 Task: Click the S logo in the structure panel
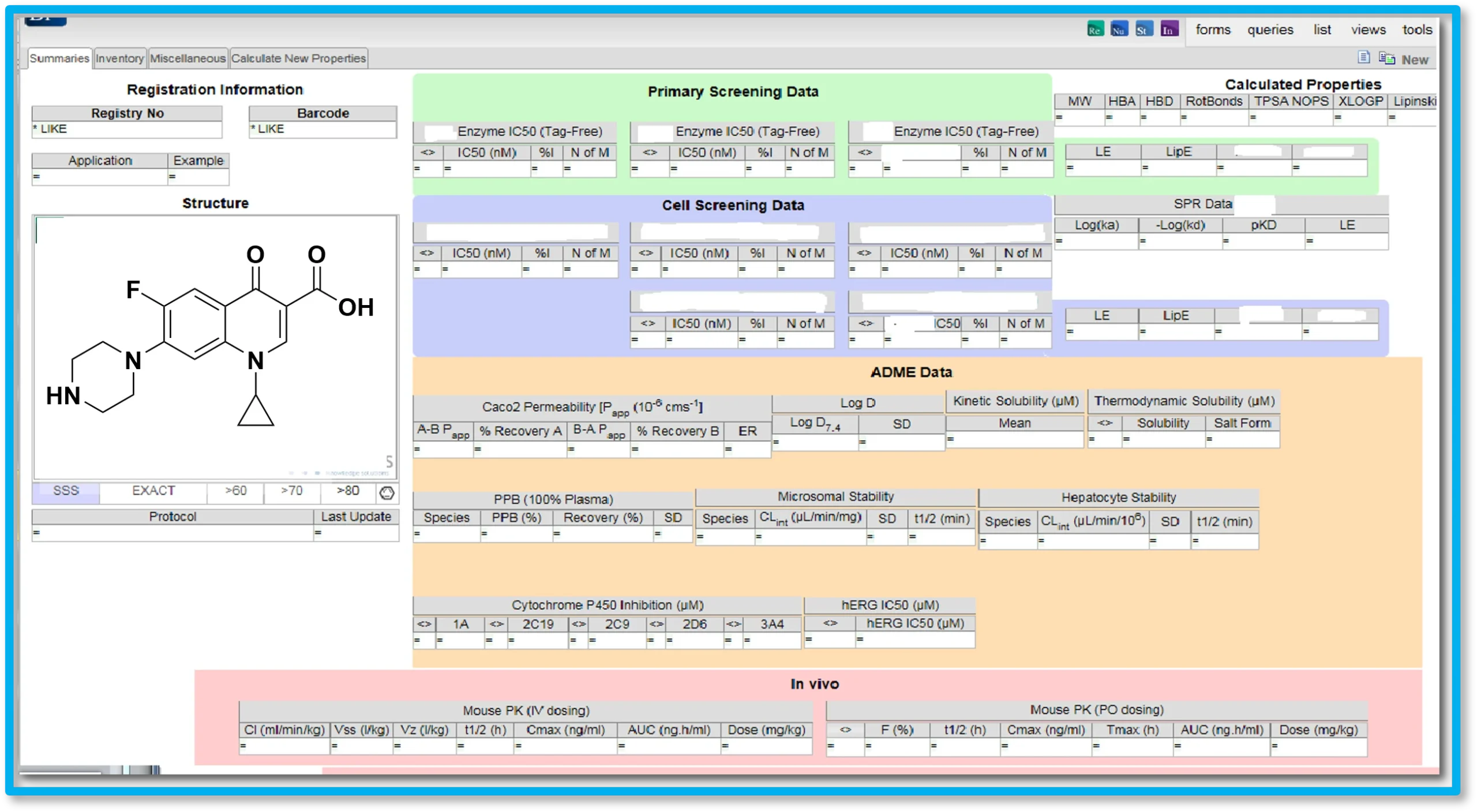click(x=390, y=462)
